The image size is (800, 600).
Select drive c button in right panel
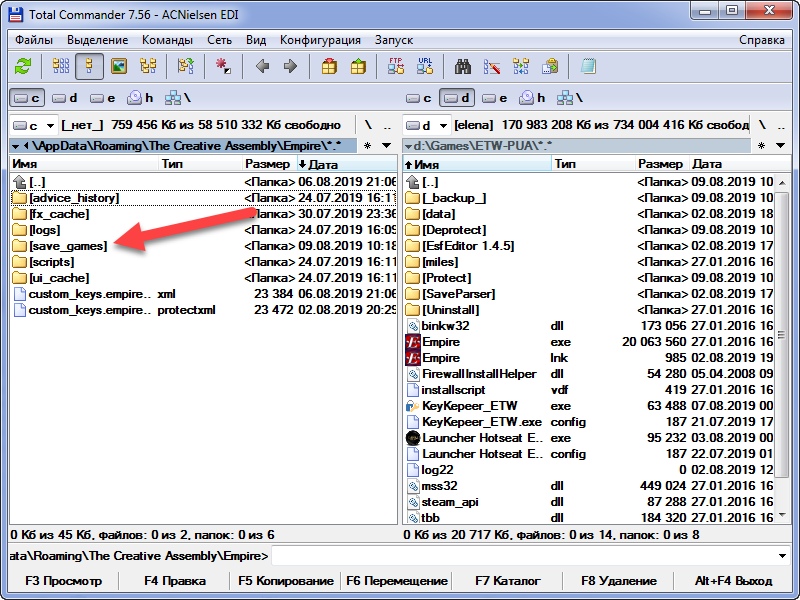(419, 98)
